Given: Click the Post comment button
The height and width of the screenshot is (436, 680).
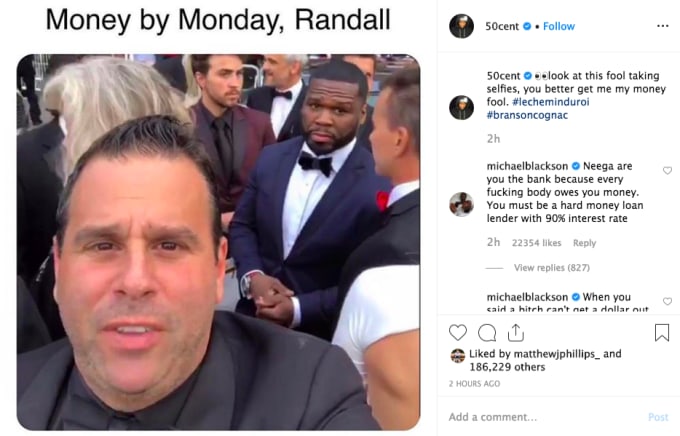Looking at the screenshot, I should pos(658,417).
